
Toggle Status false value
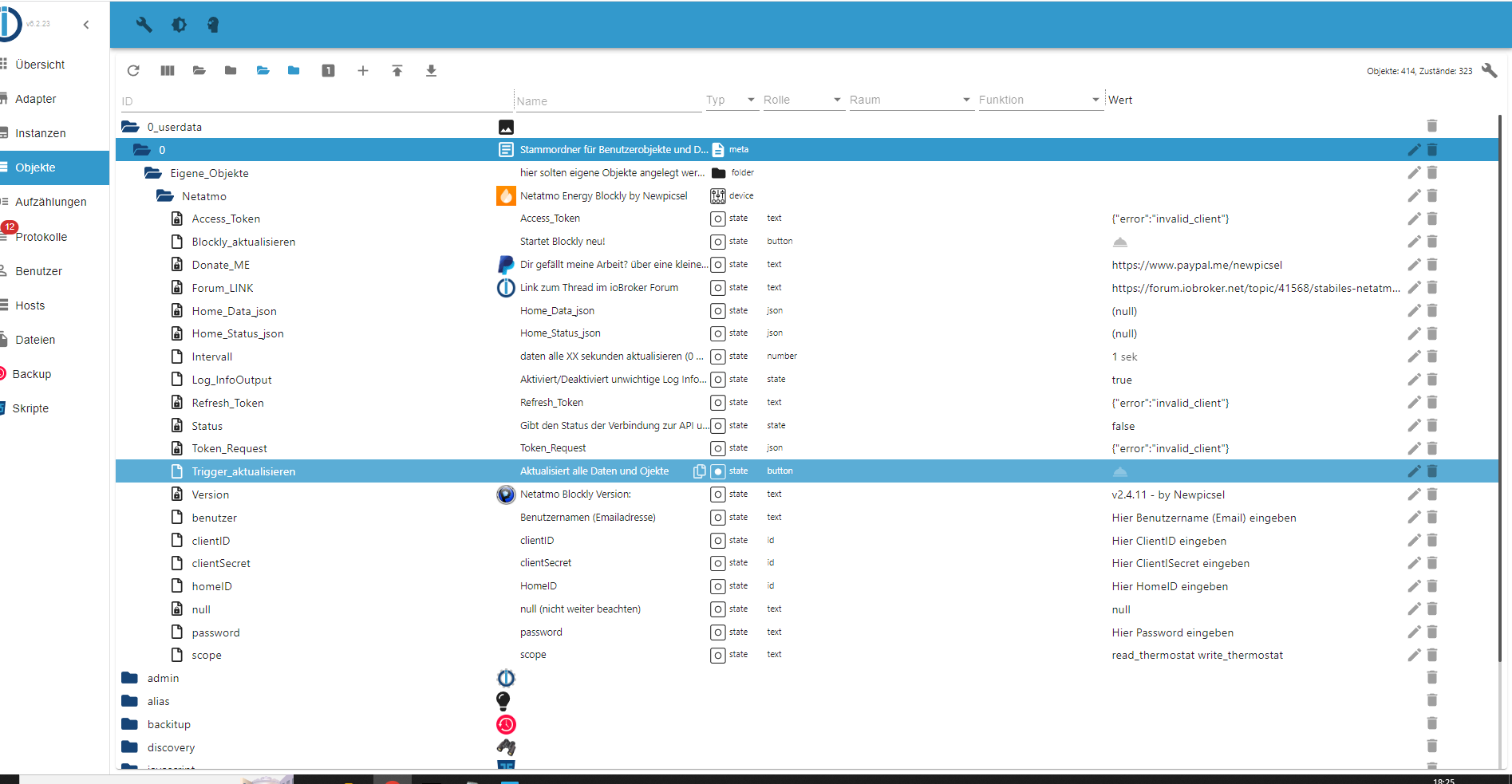point(1123,426)
